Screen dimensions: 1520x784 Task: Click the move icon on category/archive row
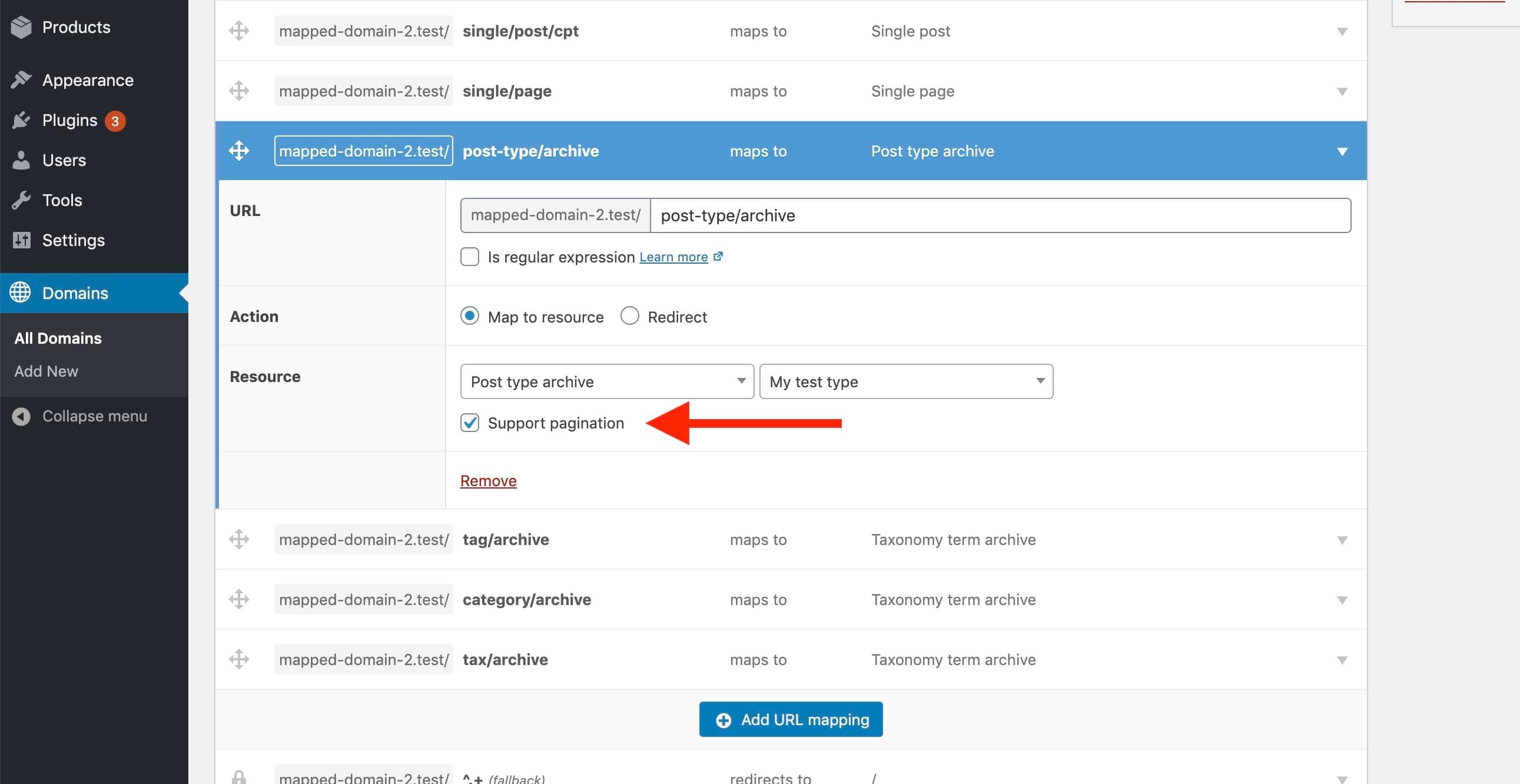click(x=239, y=599)
